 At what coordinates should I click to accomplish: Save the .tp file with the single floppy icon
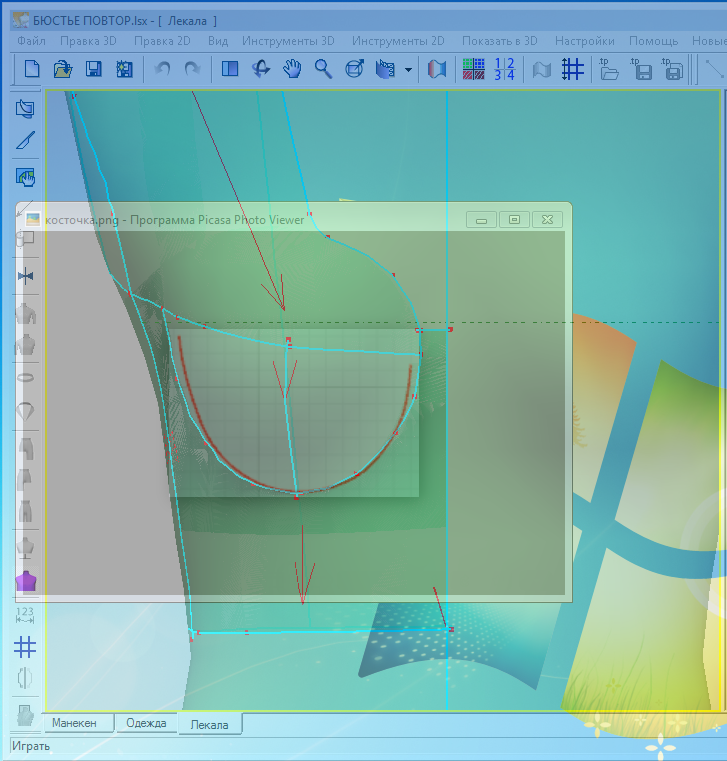[x=642, y=69]
